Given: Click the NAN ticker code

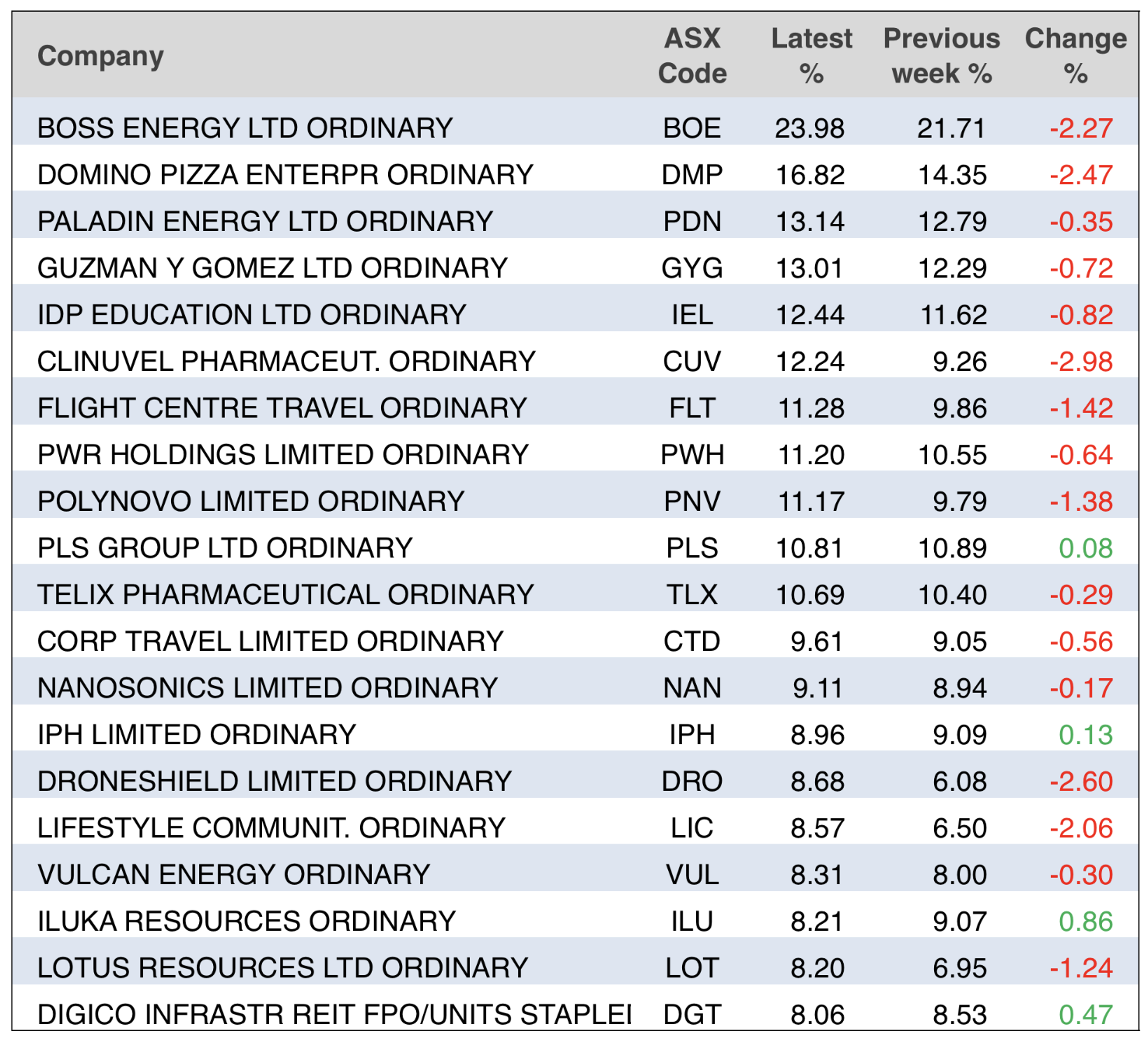Looking at the screenshot, I should 692,688.
